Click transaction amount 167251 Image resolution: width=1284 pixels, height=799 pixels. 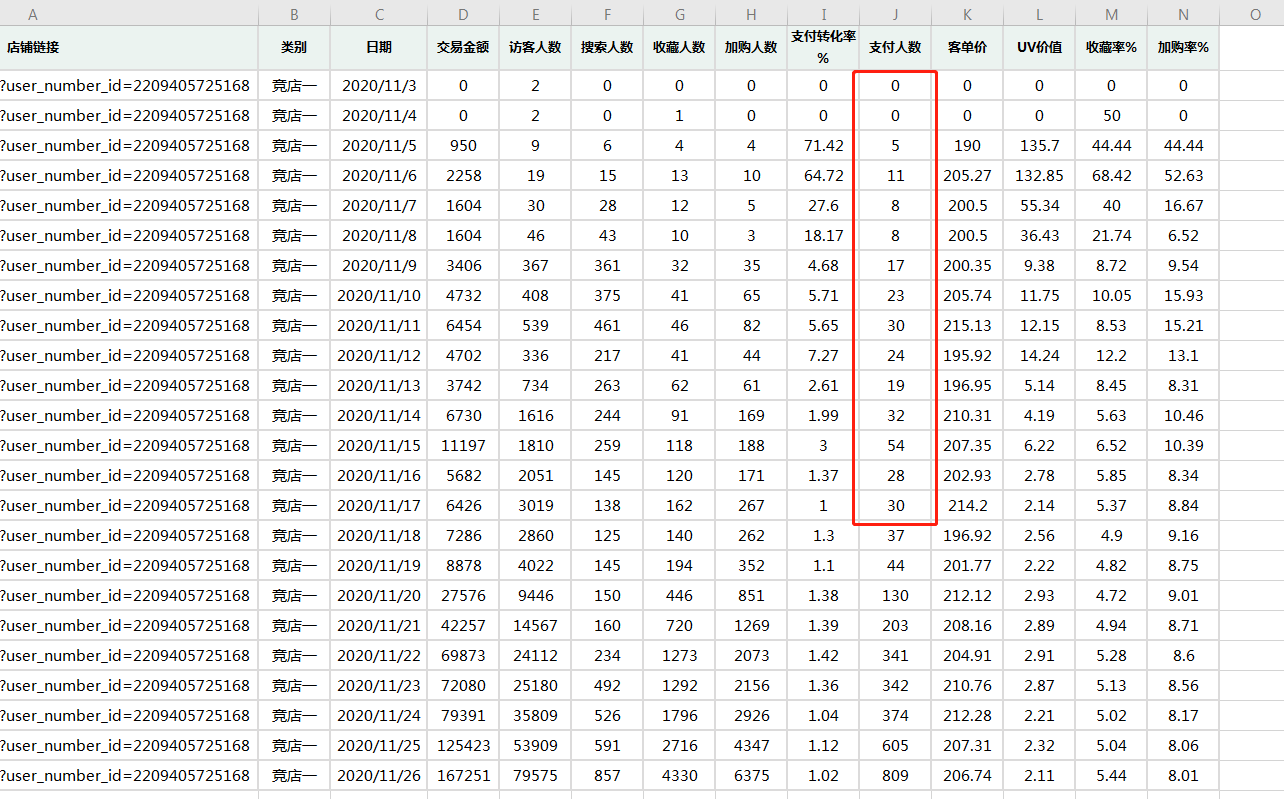click(x=463, y=776)
